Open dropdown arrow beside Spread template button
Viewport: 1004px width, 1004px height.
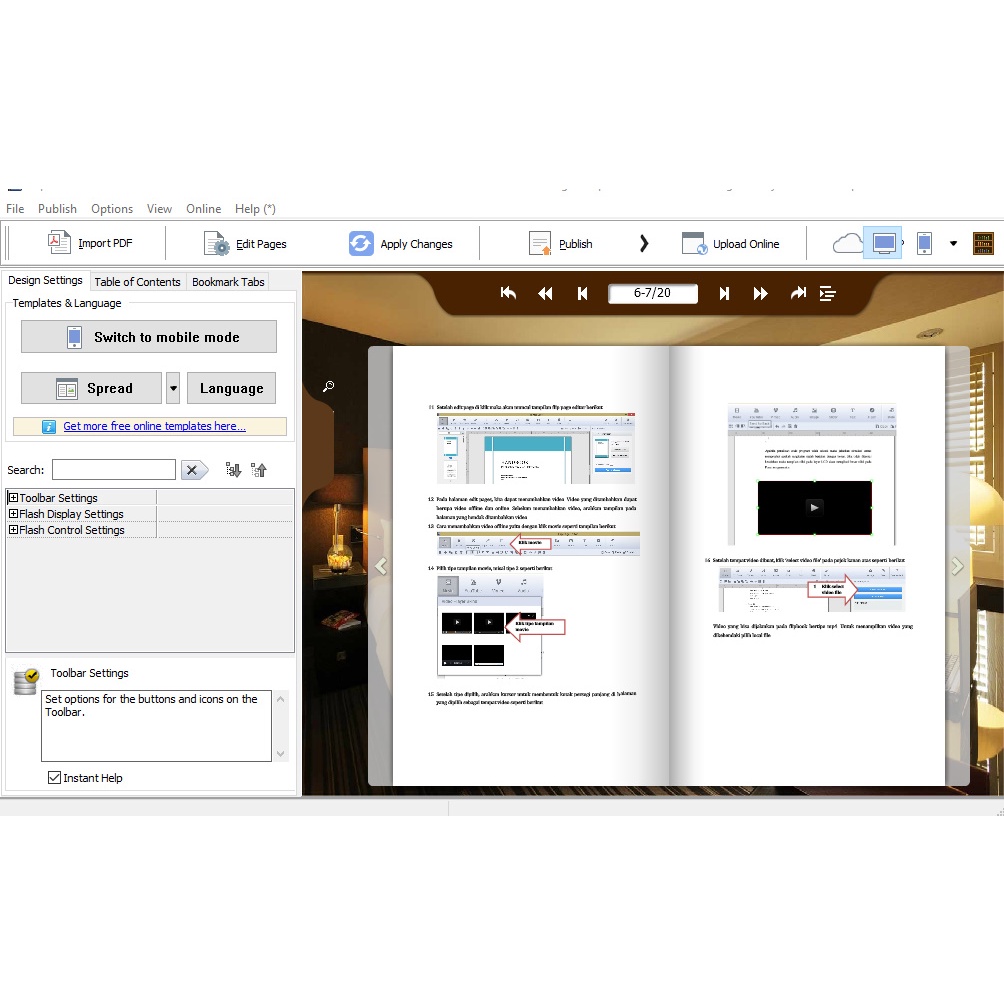click(173, 388)
